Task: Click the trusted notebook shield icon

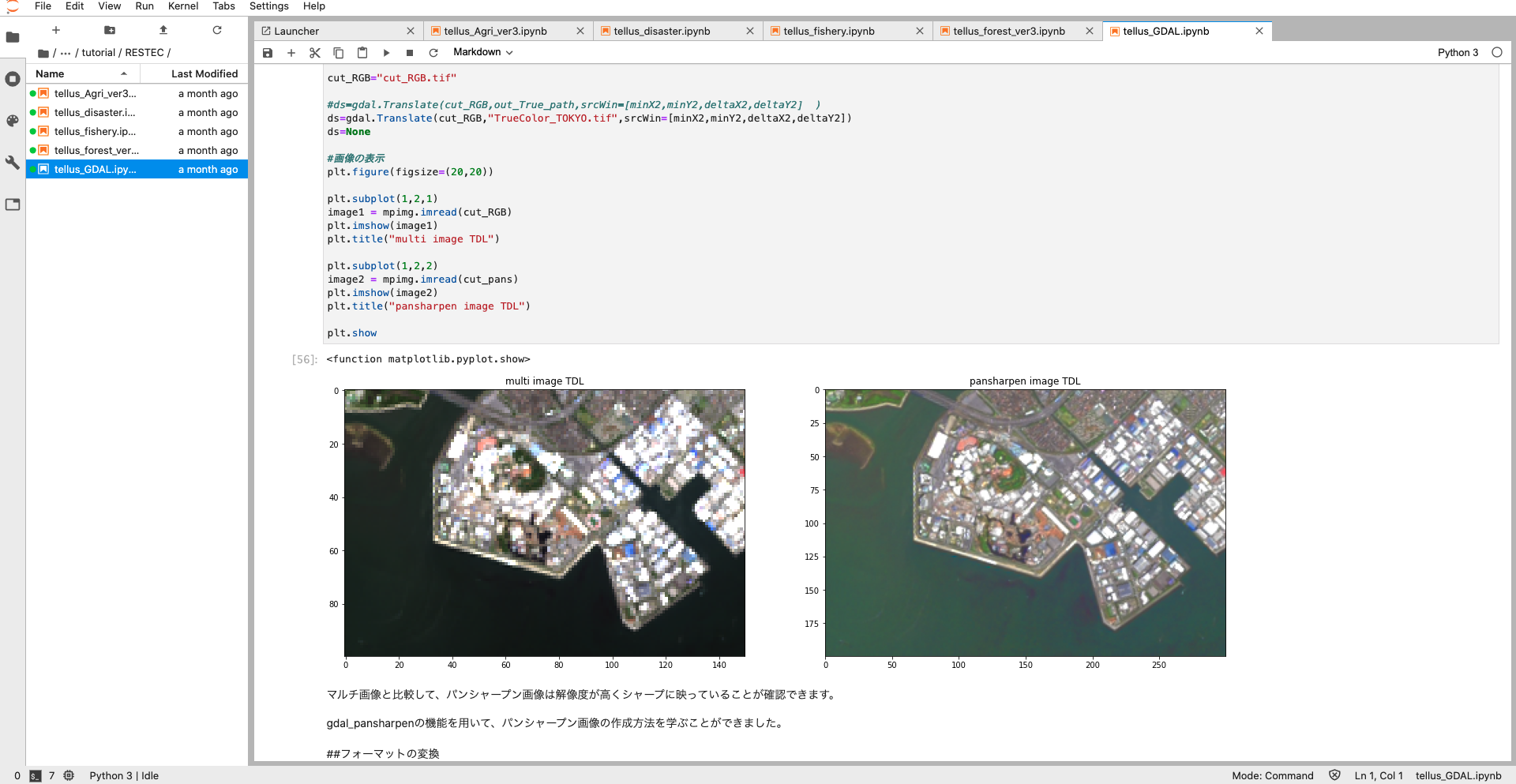Action: tap(1334, 775)
